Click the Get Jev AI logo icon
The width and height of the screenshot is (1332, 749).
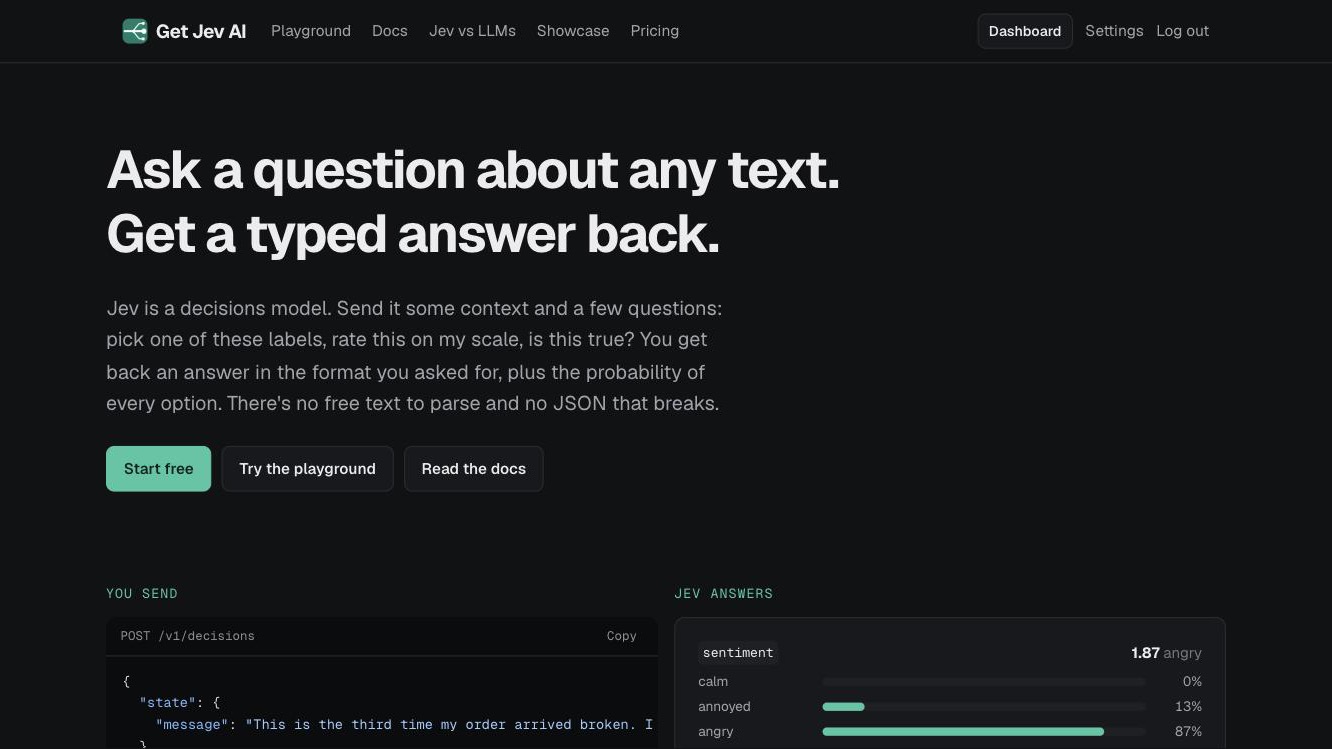coord(135,31)
